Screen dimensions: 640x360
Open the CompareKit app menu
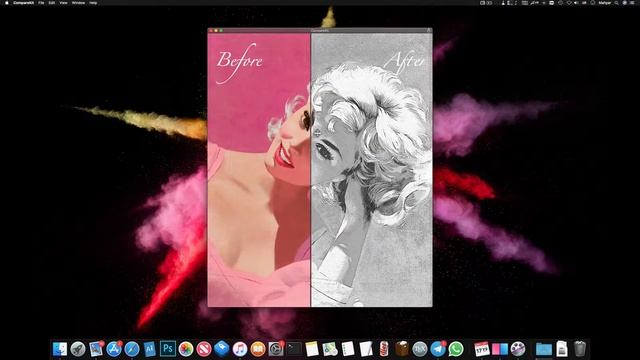23,3
